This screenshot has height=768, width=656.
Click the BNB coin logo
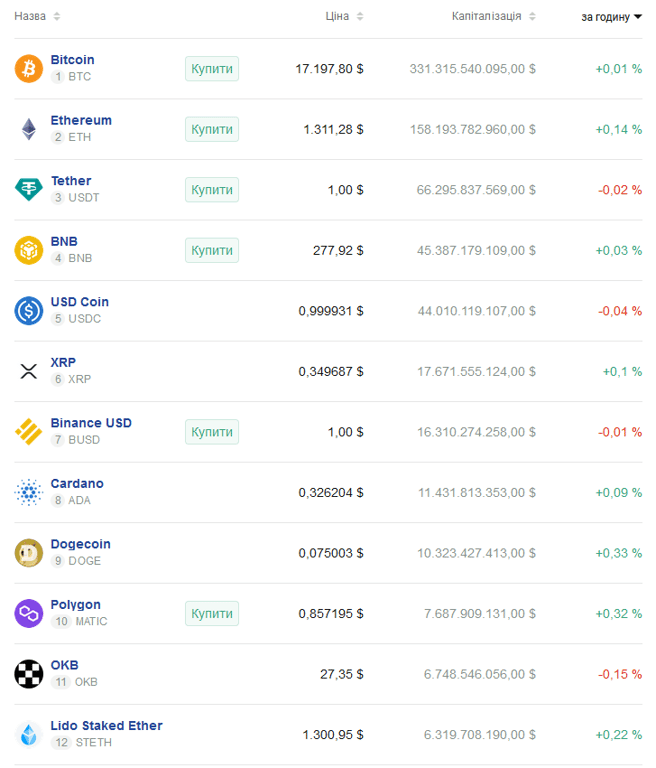pos(28,250)
